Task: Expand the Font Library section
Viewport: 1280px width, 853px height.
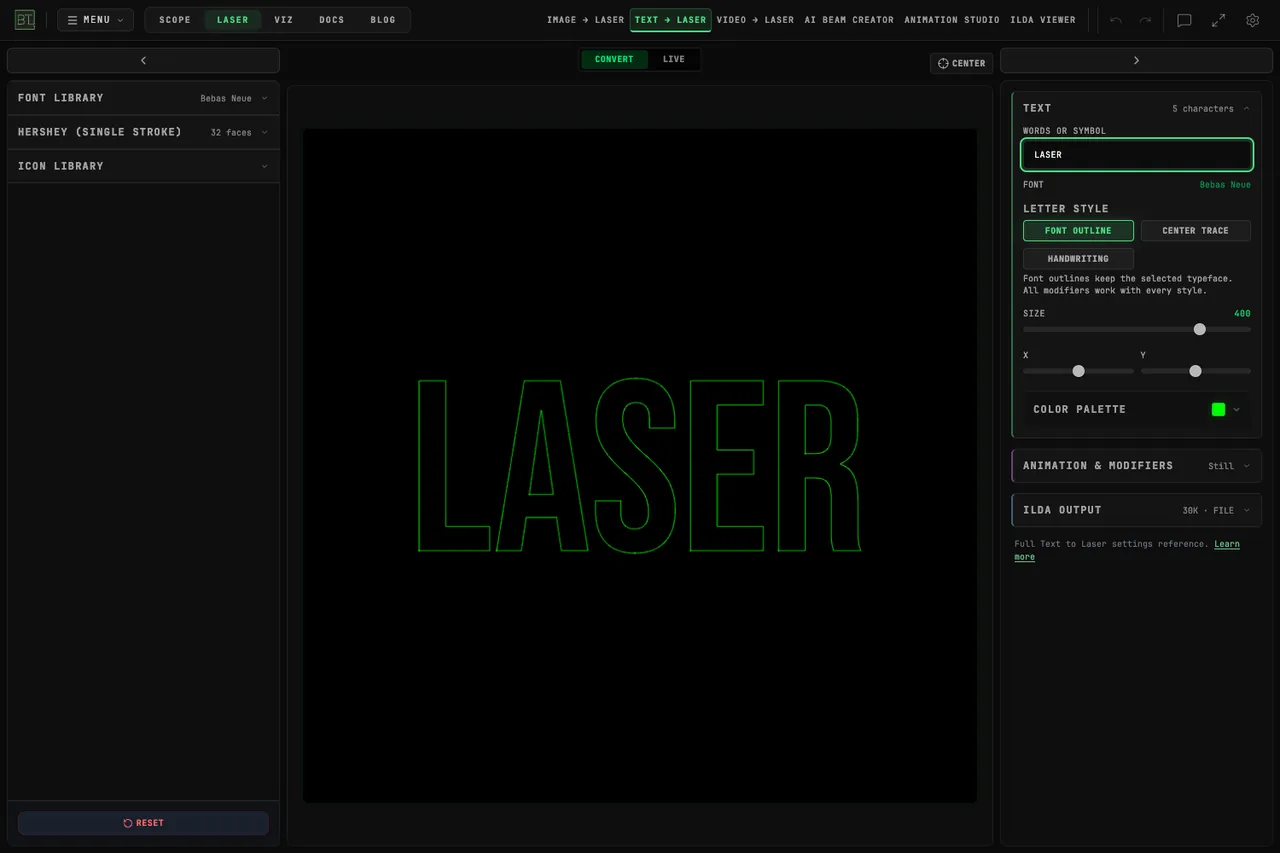Action: [x=143, y=98]
